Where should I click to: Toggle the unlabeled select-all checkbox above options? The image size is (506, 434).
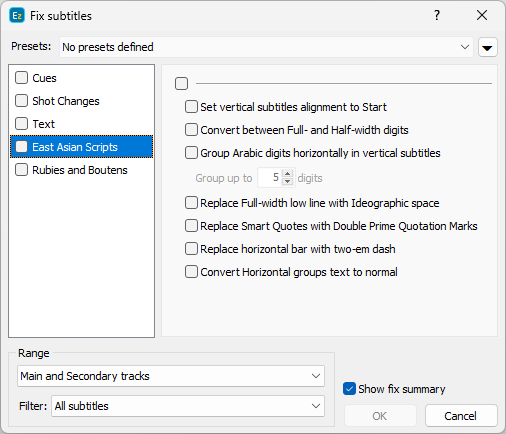tap(182, 83)
